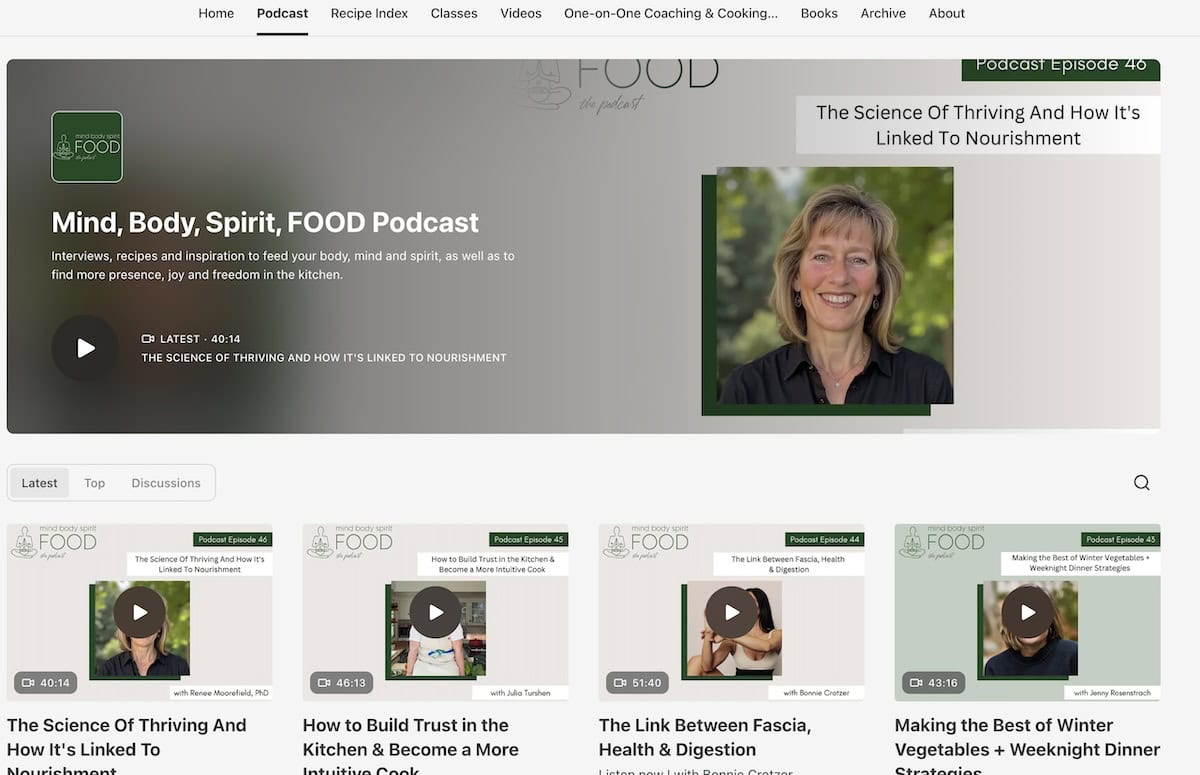Switch to the Top posts tab
1200x775 pixels.
tap(94, 483)
